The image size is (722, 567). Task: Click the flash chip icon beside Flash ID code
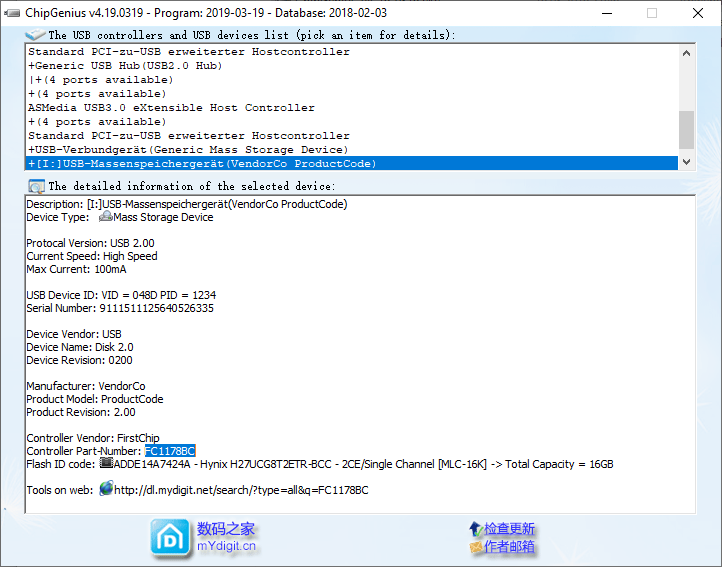(x=106, y=463)
